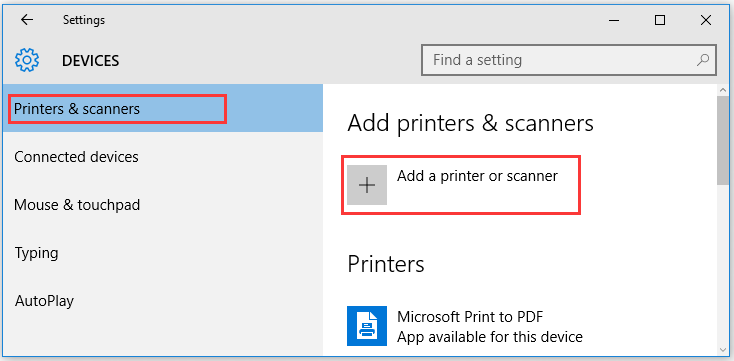Viewport: 734px width, 361px height.
Task: Open Mouse & touchpad settings
Action: (x=162, y=205)
